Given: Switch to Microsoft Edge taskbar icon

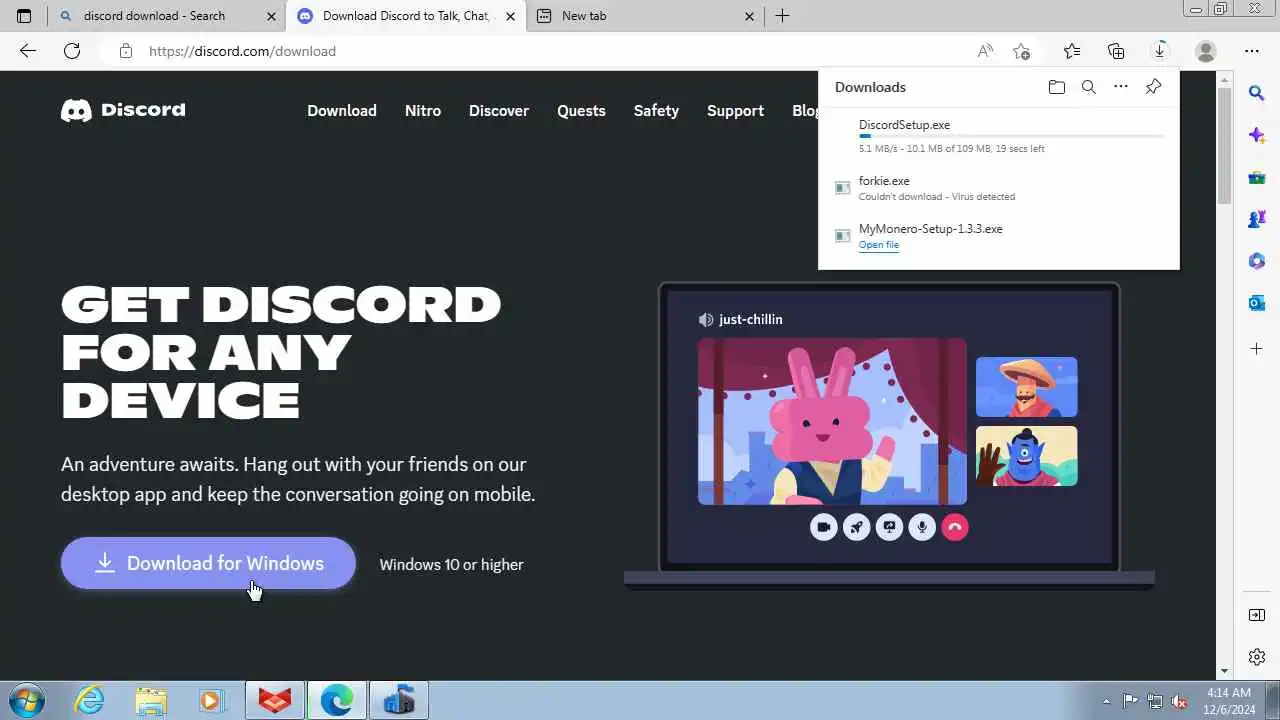Looking at the screenshot, I should point(337,700).
